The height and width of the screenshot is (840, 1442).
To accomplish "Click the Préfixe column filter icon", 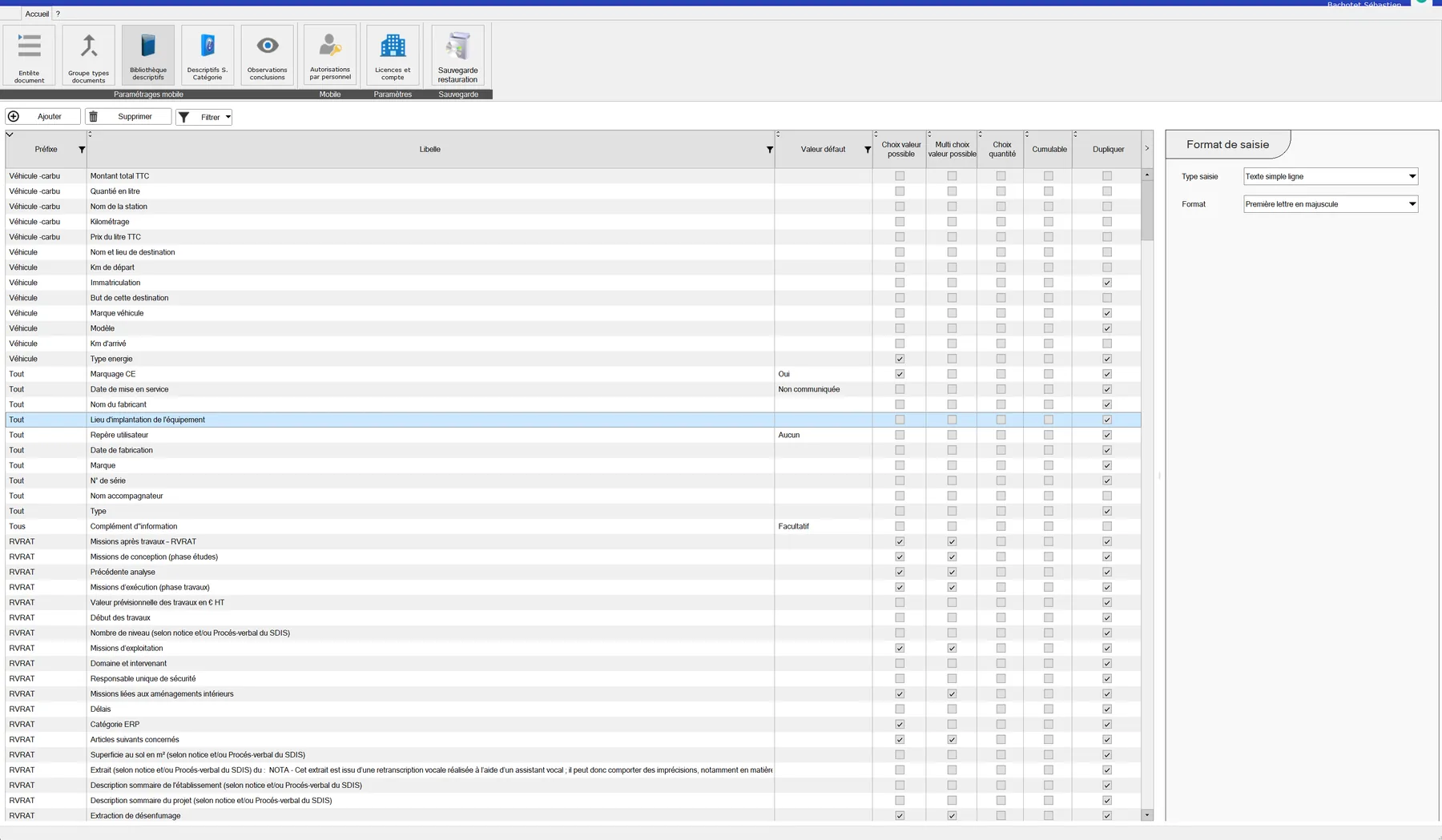I will (82, 150).
